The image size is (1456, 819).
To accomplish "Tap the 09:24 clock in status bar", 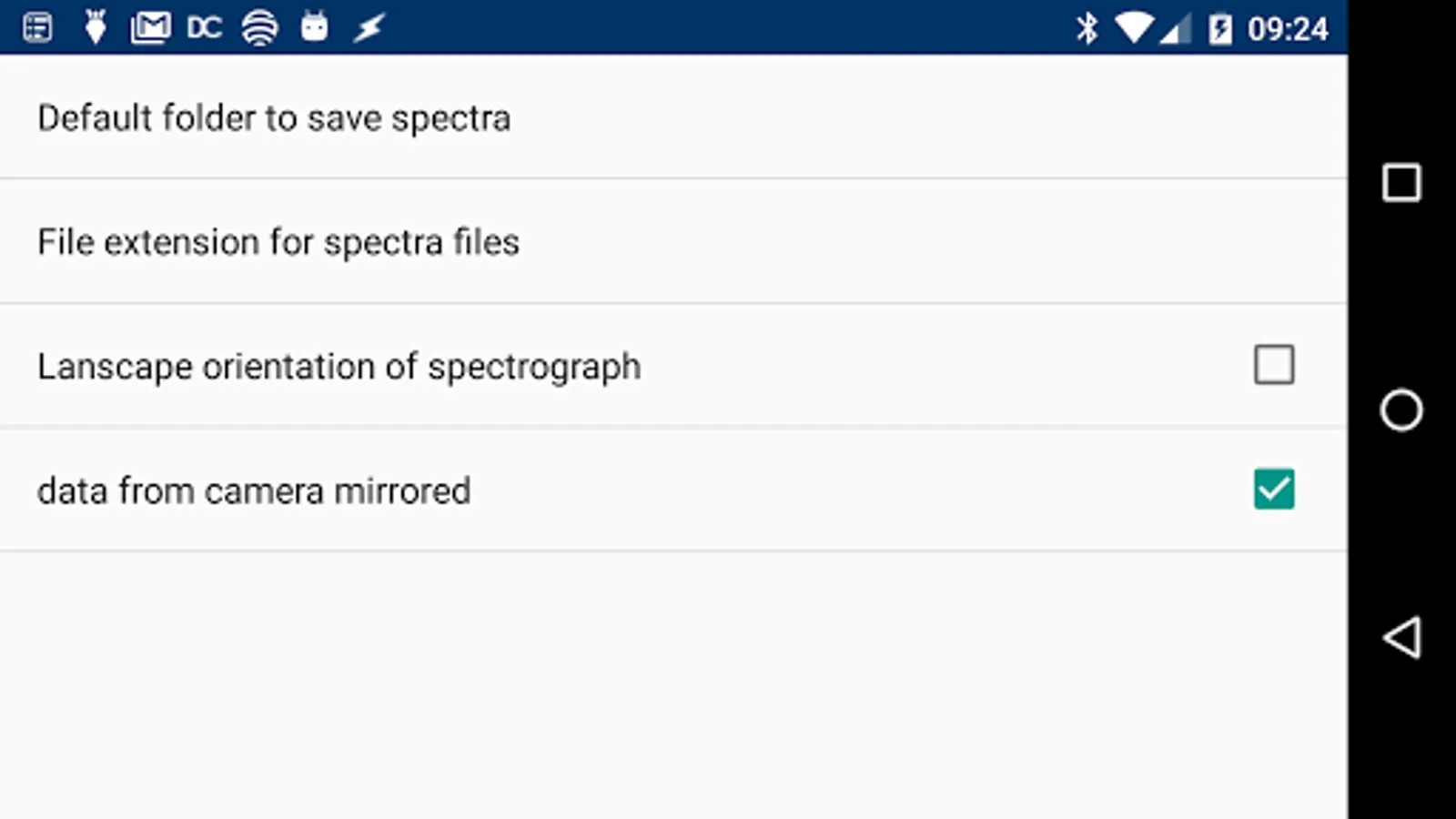I will coord(1287,29).
